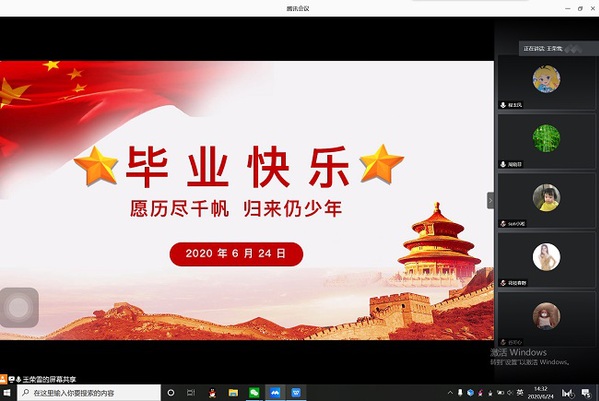Click the taskbar search input field
Image resolution: width=599 pixels, height=401 pixels.
pyautogui.click(x=89, y=393)
